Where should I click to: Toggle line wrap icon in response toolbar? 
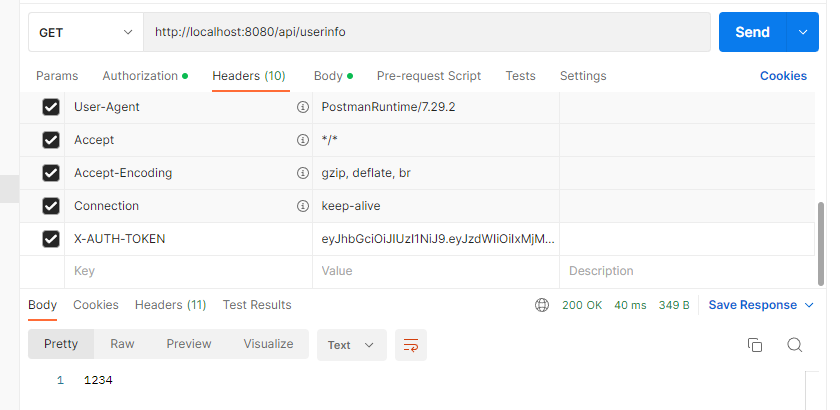(411, 345)
